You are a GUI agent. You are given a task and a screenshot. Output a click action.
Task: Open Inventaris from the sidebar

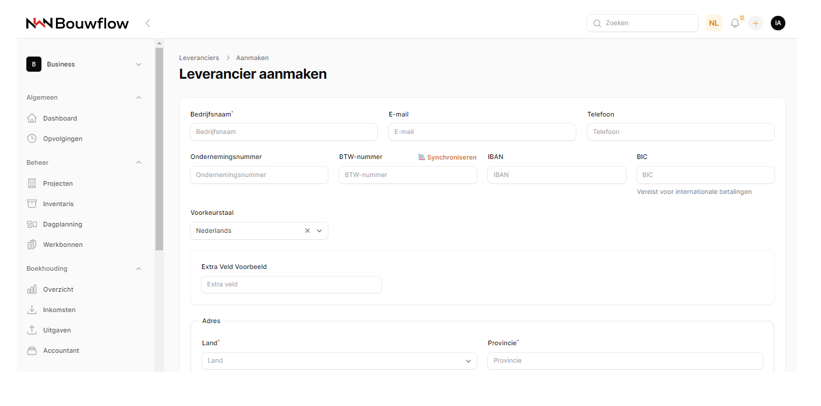(58, 204)
